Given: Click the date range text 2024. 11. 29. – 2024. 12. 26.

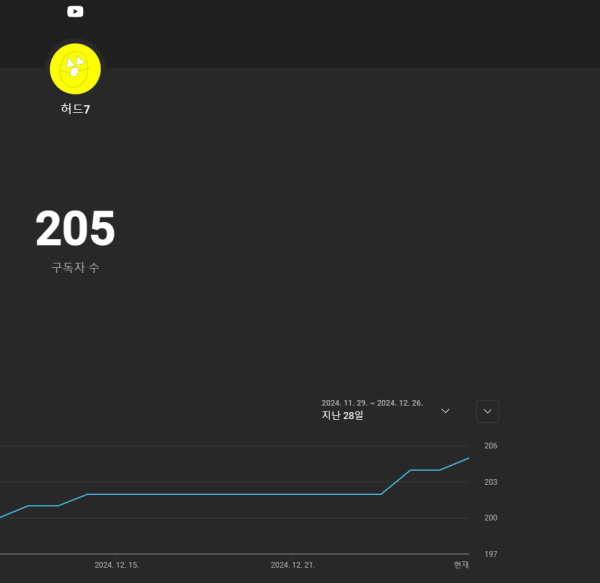Looking at the screenshot, I should [372, 403].
